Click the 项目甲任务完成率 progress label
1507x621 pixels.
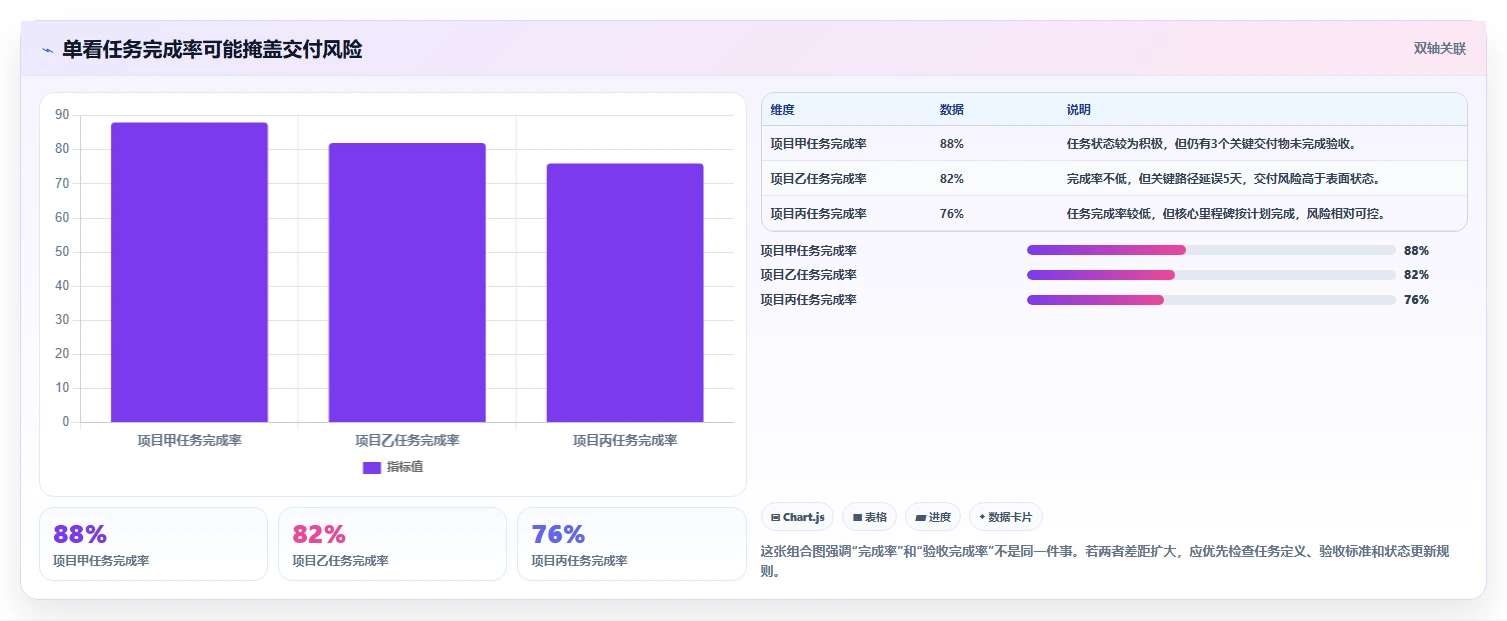click(808, 251)
